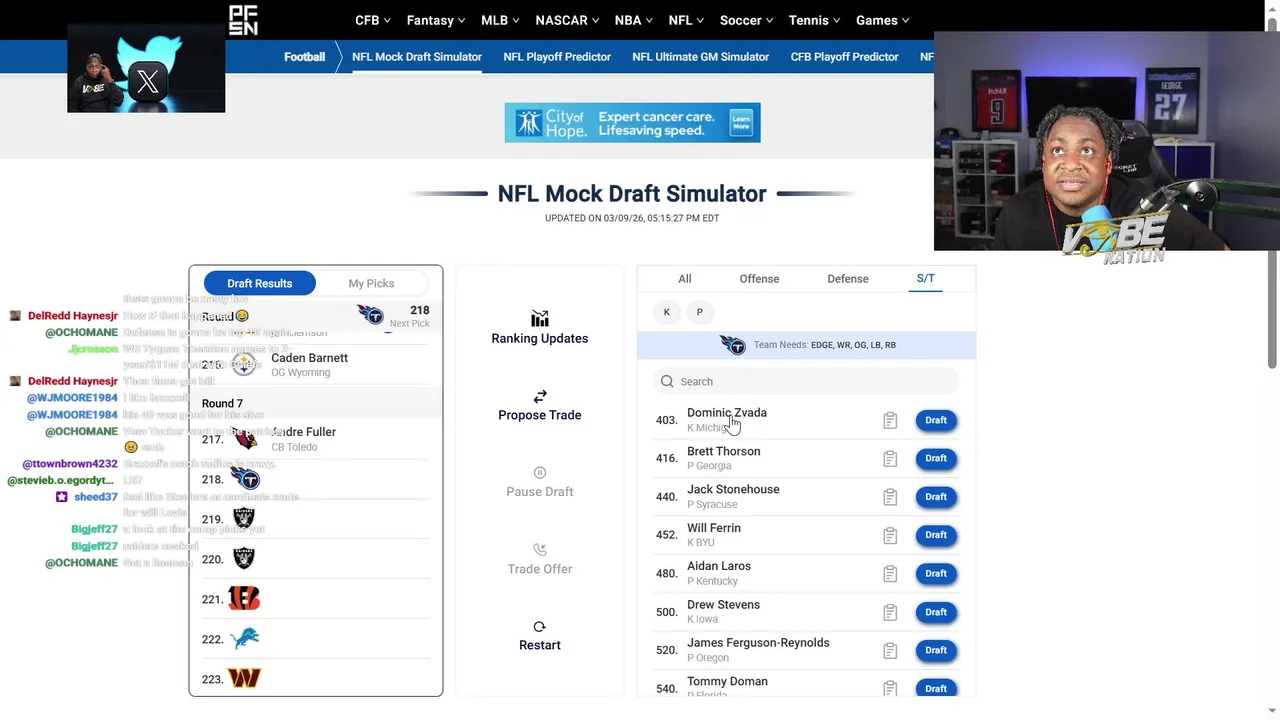Expand the MLB menu
Screen dimensions: 1280x720
coord(501,20)
